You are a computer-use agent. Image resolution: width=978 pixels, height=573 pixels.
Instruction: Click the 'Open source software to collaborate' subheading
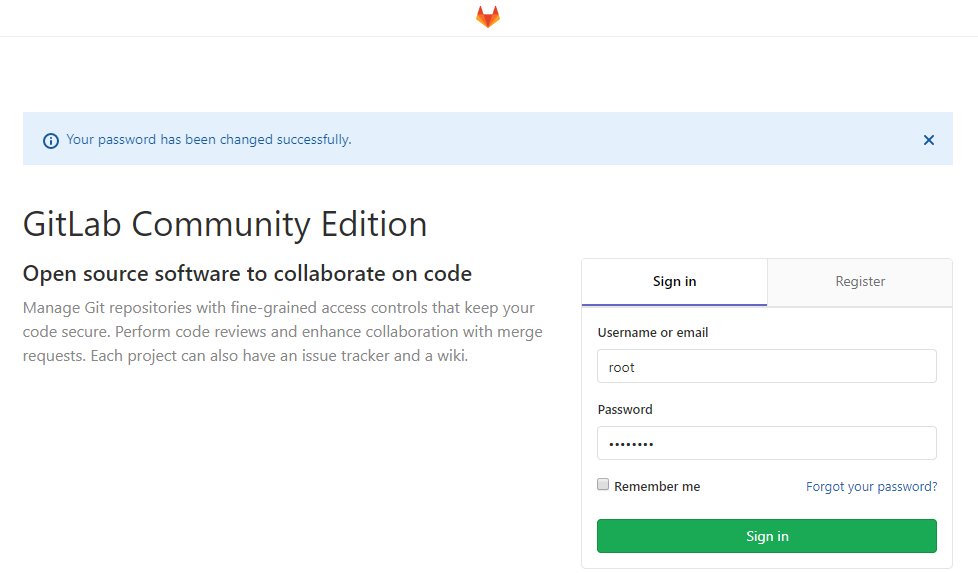[247, 274]
